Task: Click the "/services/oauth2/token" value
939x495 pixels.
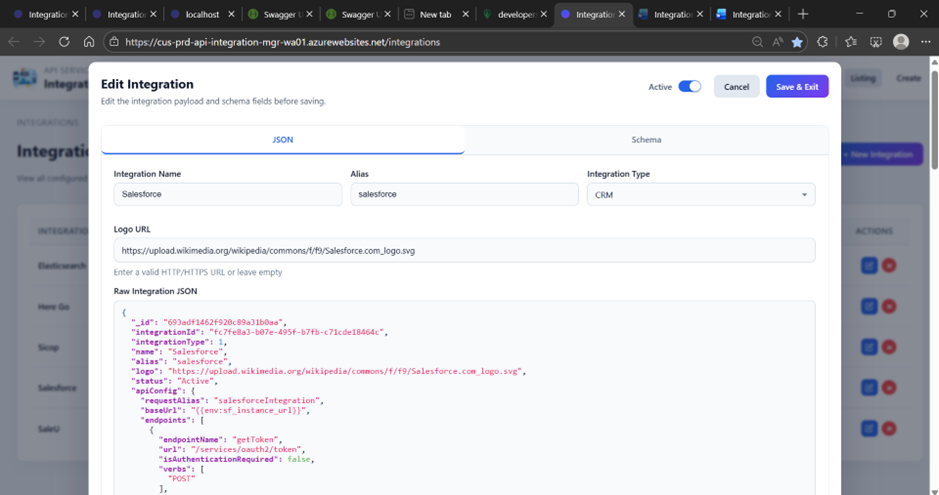Action: coord(247,450)
